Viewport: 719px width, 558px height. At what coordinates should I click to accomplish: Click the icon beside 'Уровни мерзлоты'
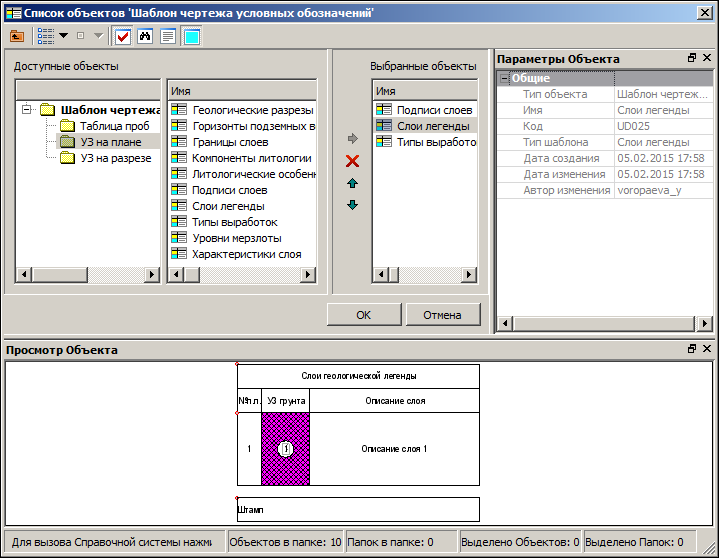click(179, 238)
